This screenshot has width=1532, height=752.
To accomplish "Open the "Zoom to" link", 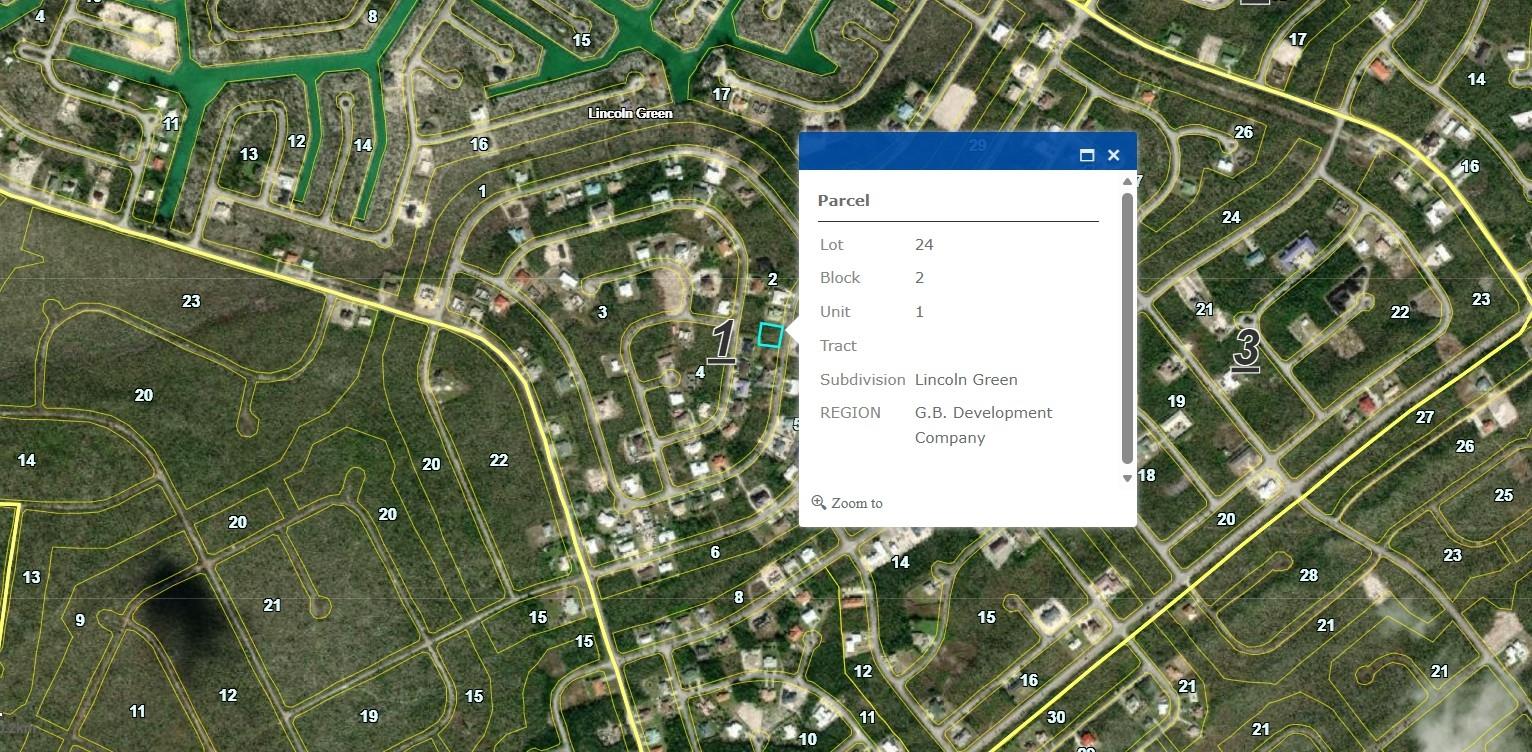I will (855, 503).
